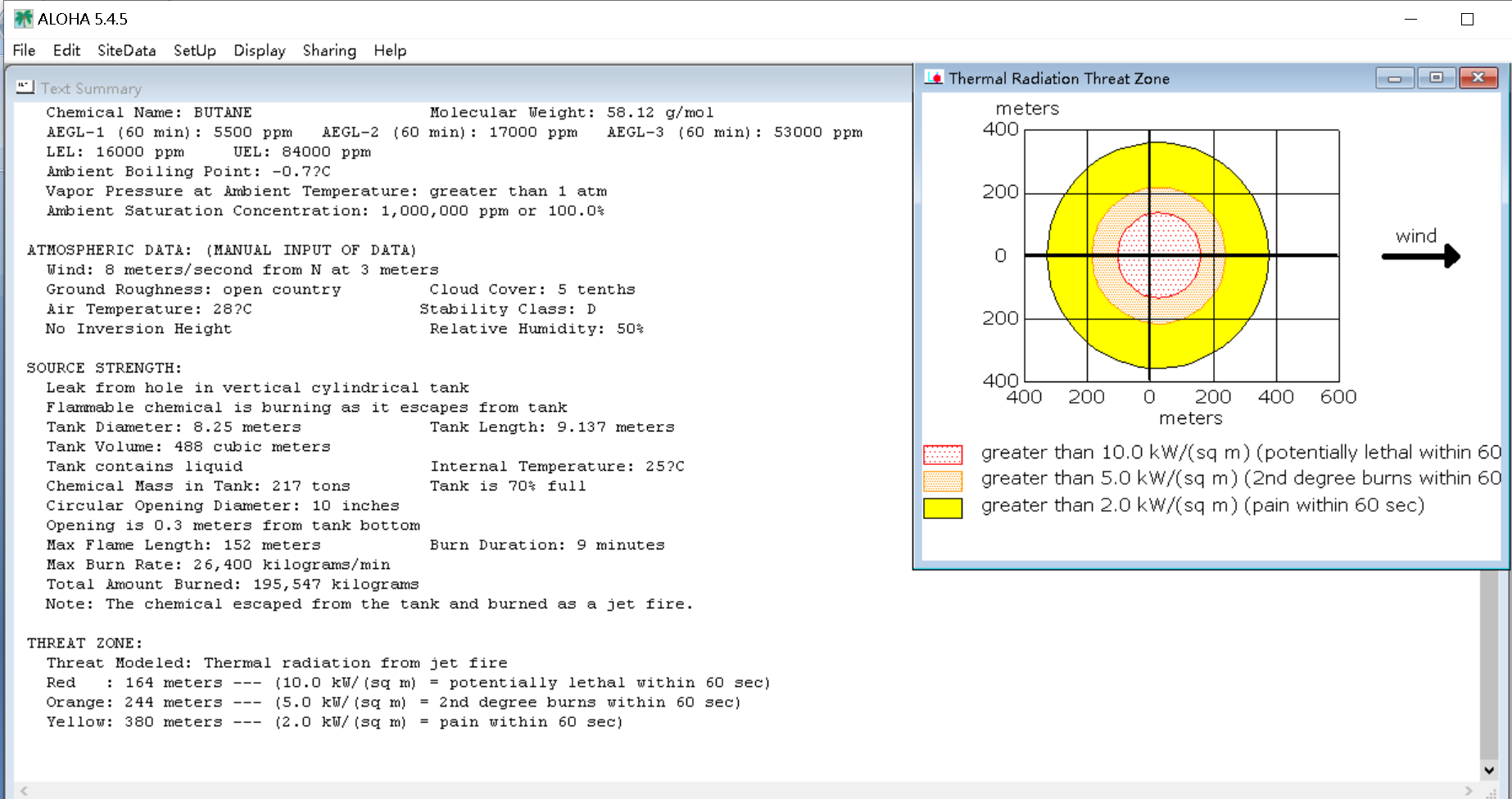
Task: Click the 'Orange: 244 meters' threat line
Action: click(x=393, y=702)
